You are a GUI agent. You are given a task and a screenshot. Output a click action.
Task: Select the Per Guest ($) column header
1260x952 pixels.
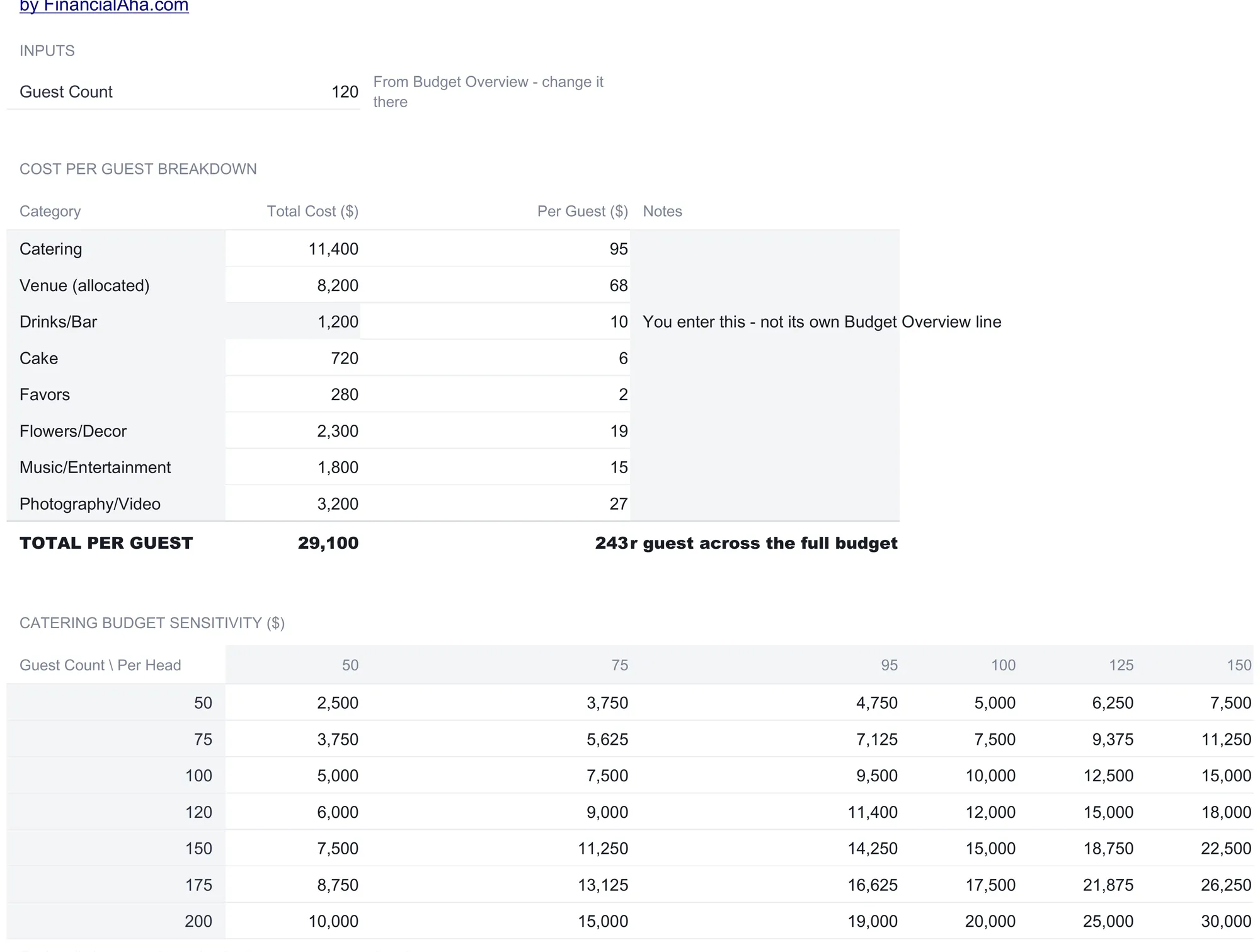coord(583,211)
